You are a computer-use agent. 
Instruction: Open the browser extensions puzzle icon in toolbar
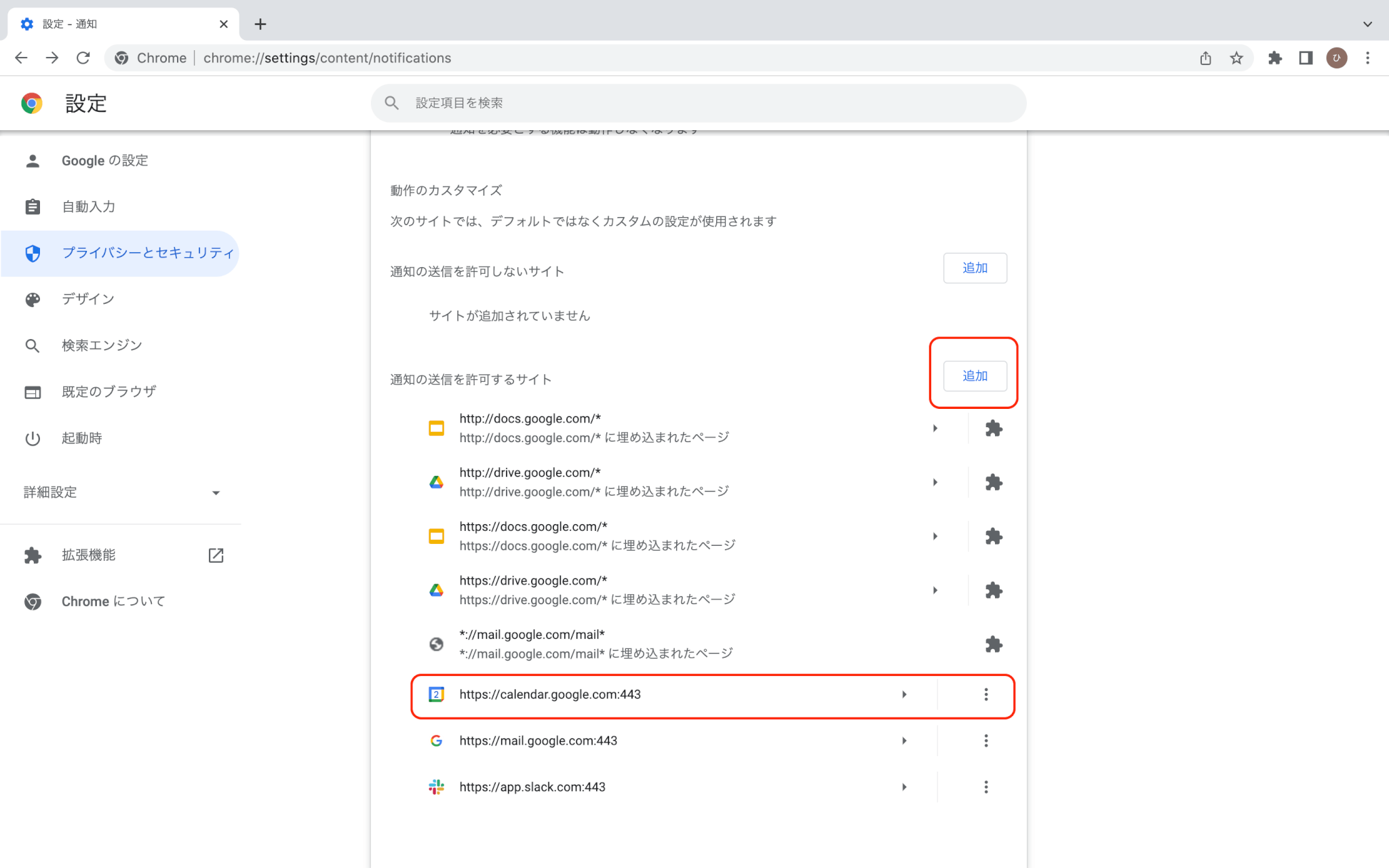1274,58
